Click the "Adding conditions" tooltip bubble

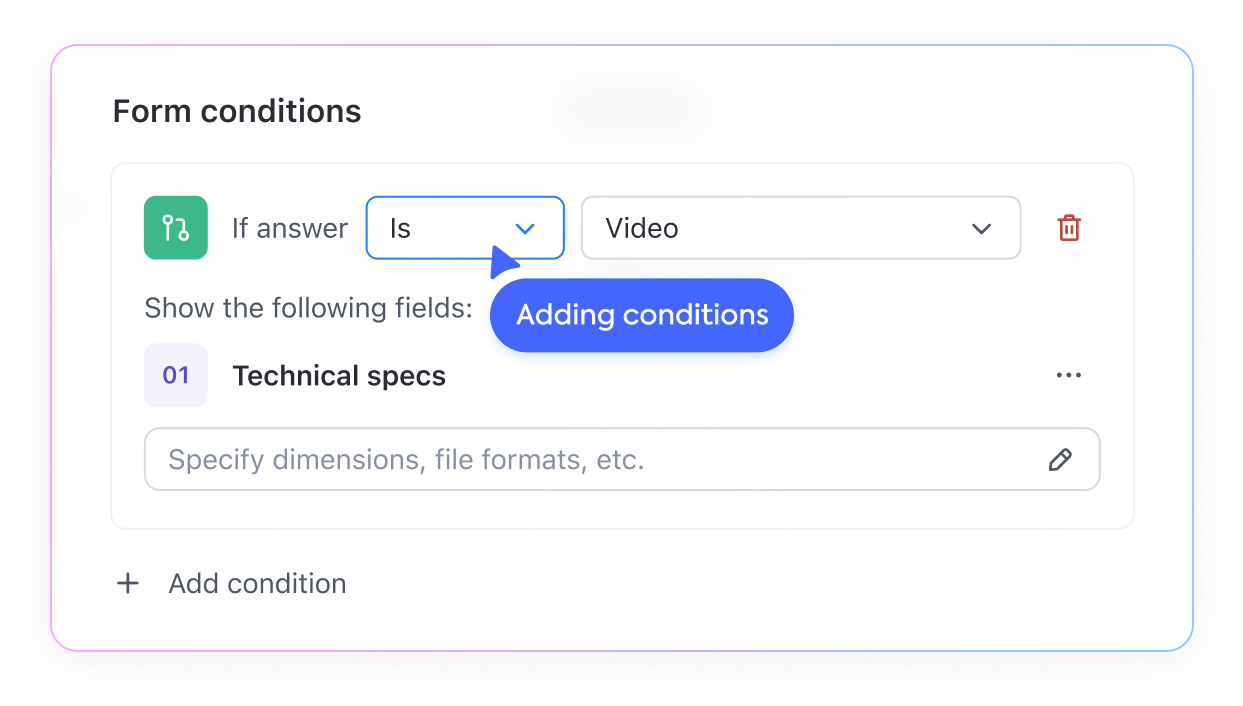(642, 315)
